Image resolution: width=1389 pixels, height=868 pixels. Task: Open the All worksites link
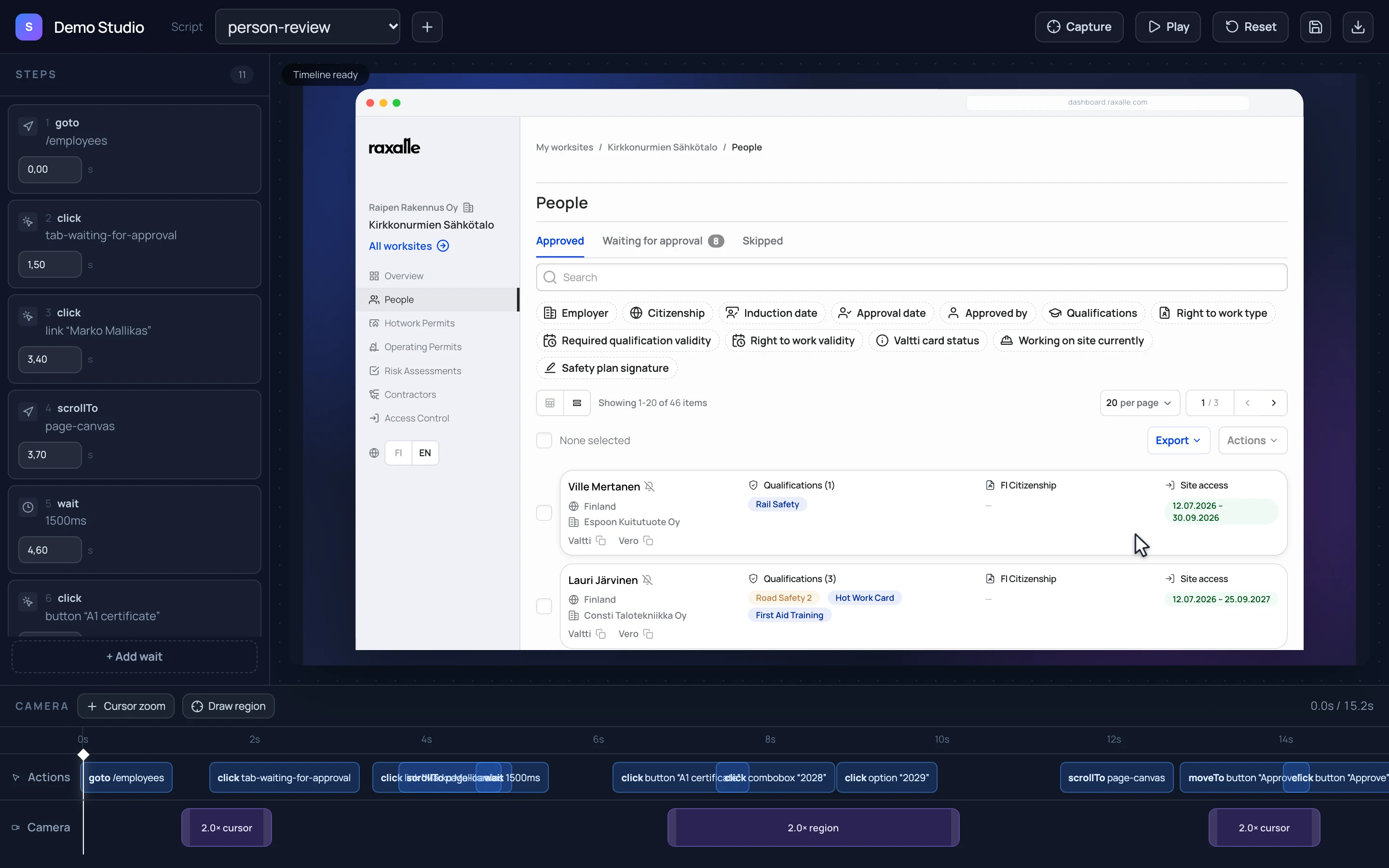coord(409,246)
